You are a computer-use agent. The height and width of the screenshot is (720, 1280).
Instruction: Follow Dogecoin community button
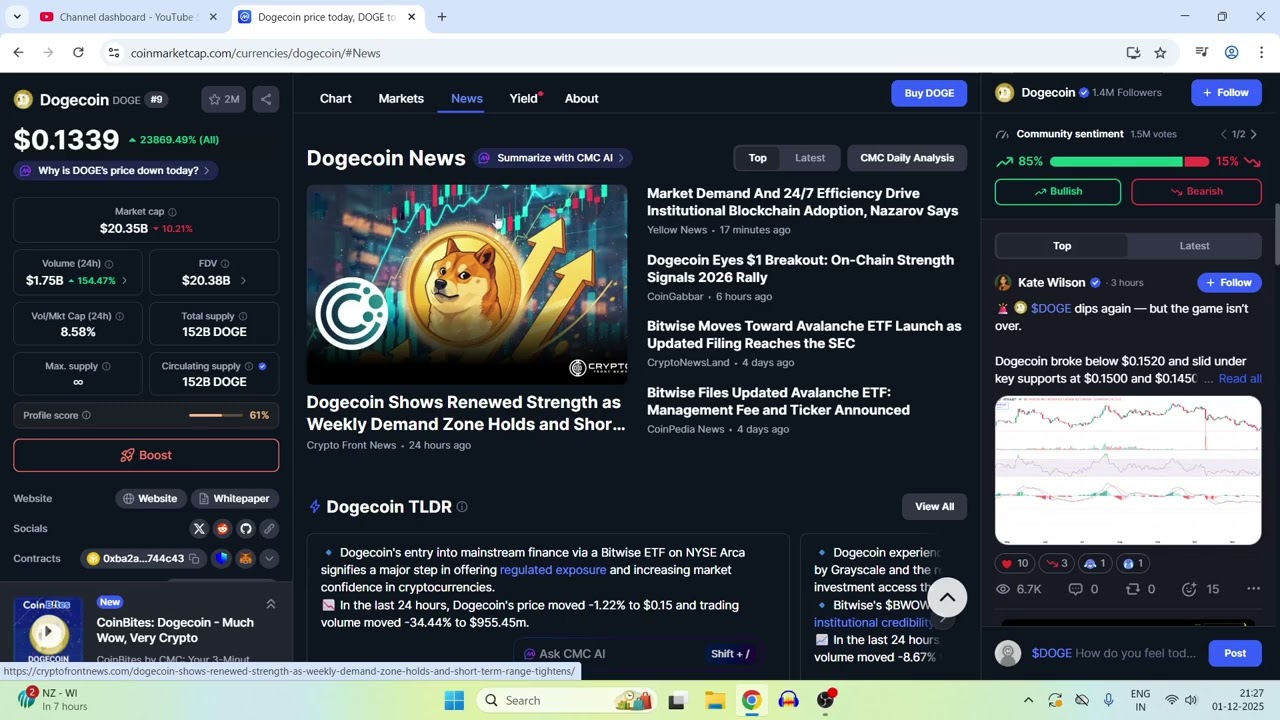click(x=1226, y=93)
